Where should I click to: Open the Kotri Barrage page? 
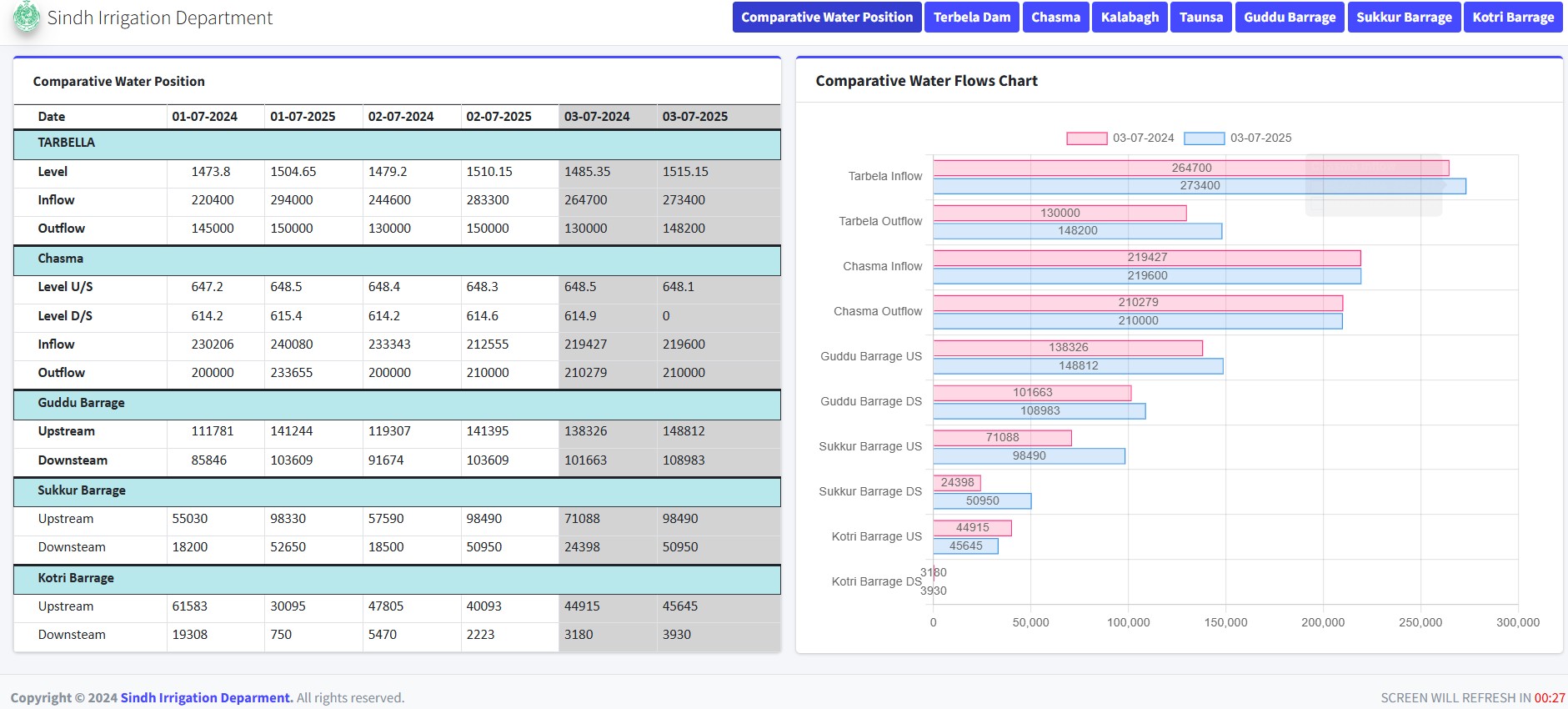click(1513, 18)
